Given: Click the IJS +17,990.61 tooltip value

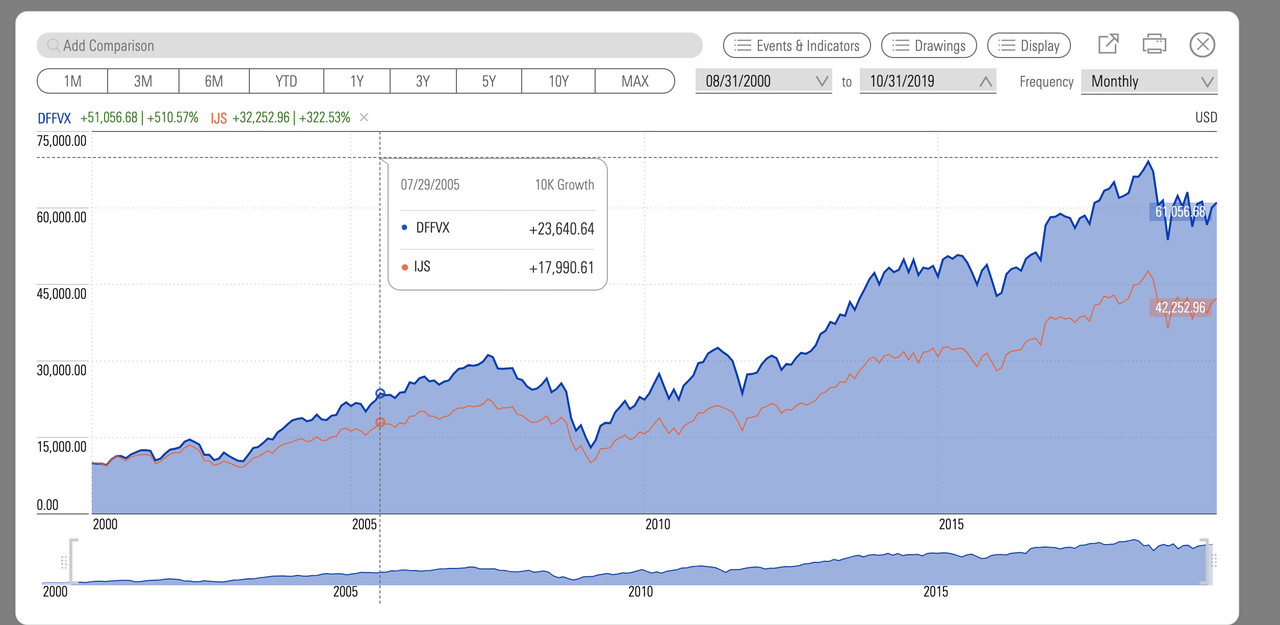Looking at the screenshot, I should (562, 267).
